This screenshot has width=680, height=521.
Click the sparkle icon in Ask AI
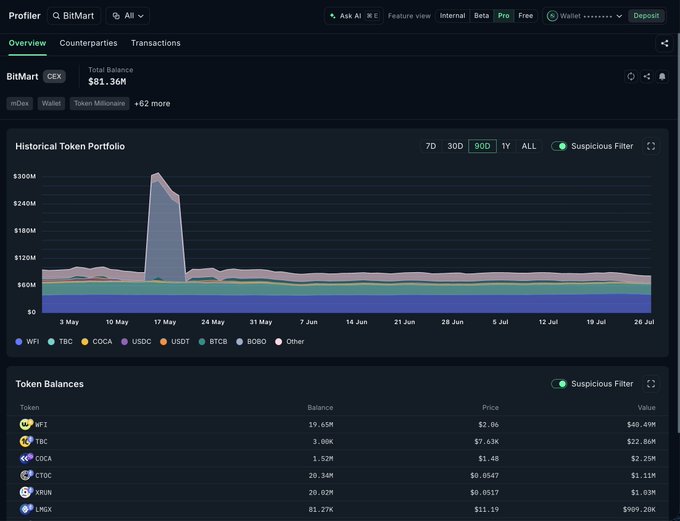click(333, 16)
